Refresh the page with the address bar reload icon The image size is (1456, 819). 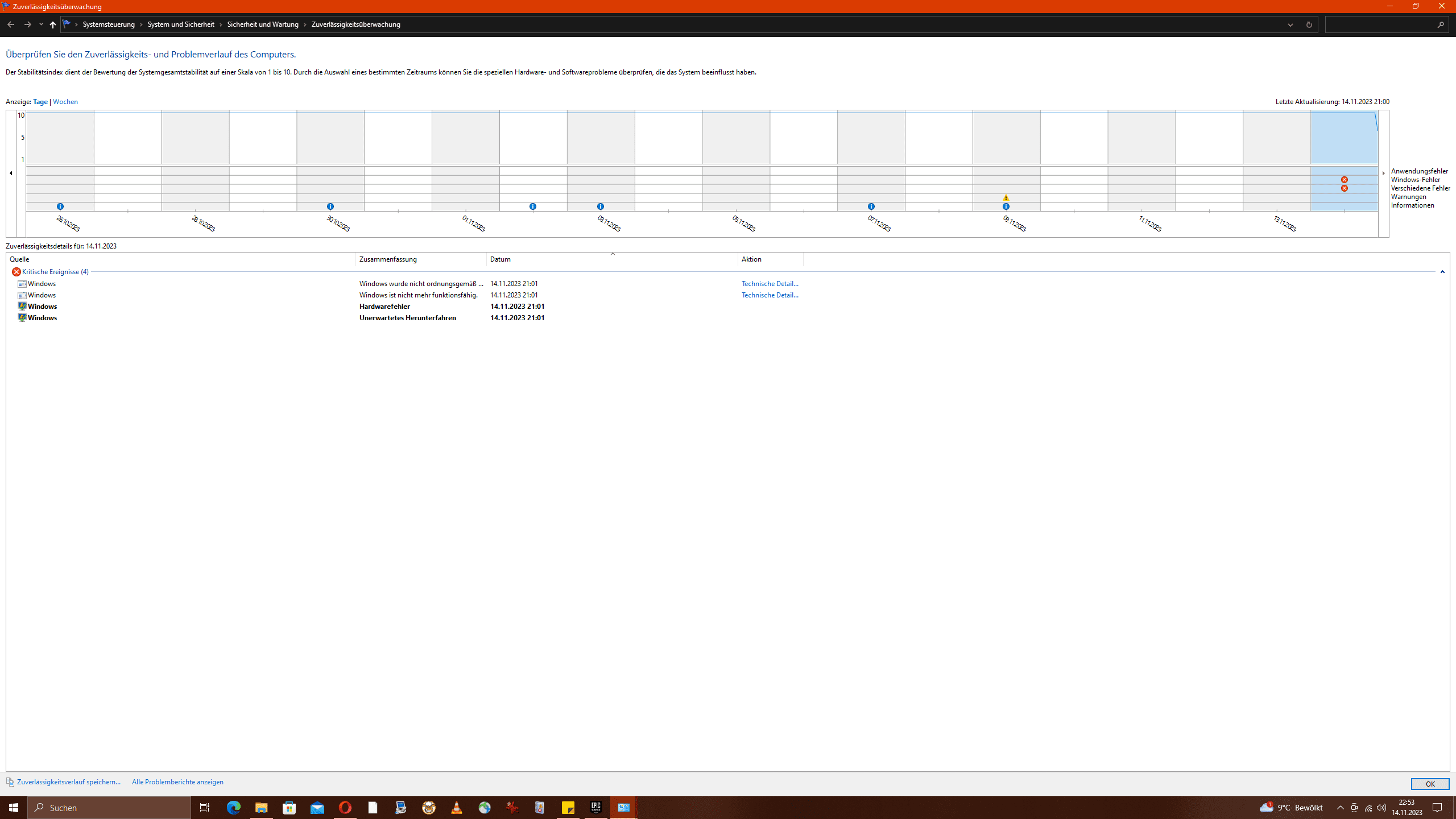pyautogui.click(x=1309, y=24)
